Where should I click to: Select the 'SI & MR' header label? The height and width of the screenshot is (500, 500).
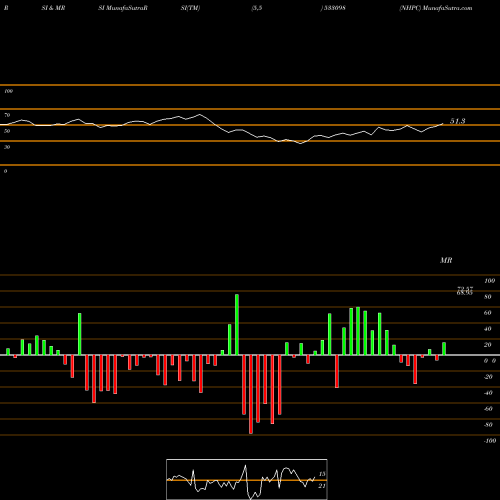[53, 8]
